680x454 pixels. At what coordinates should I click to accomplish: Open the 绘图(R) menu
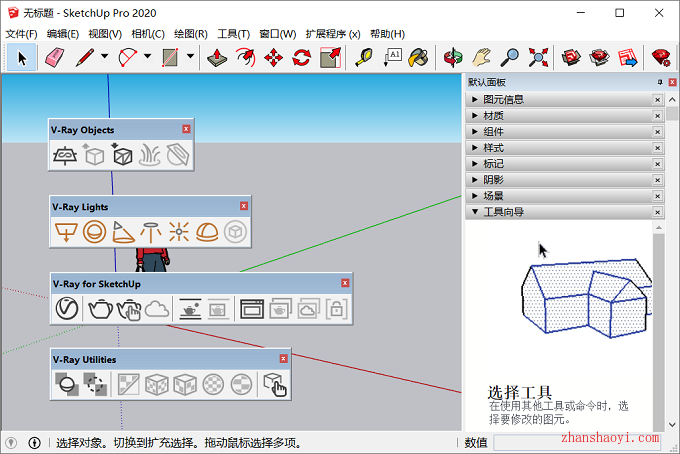click(x=191, y=34)
